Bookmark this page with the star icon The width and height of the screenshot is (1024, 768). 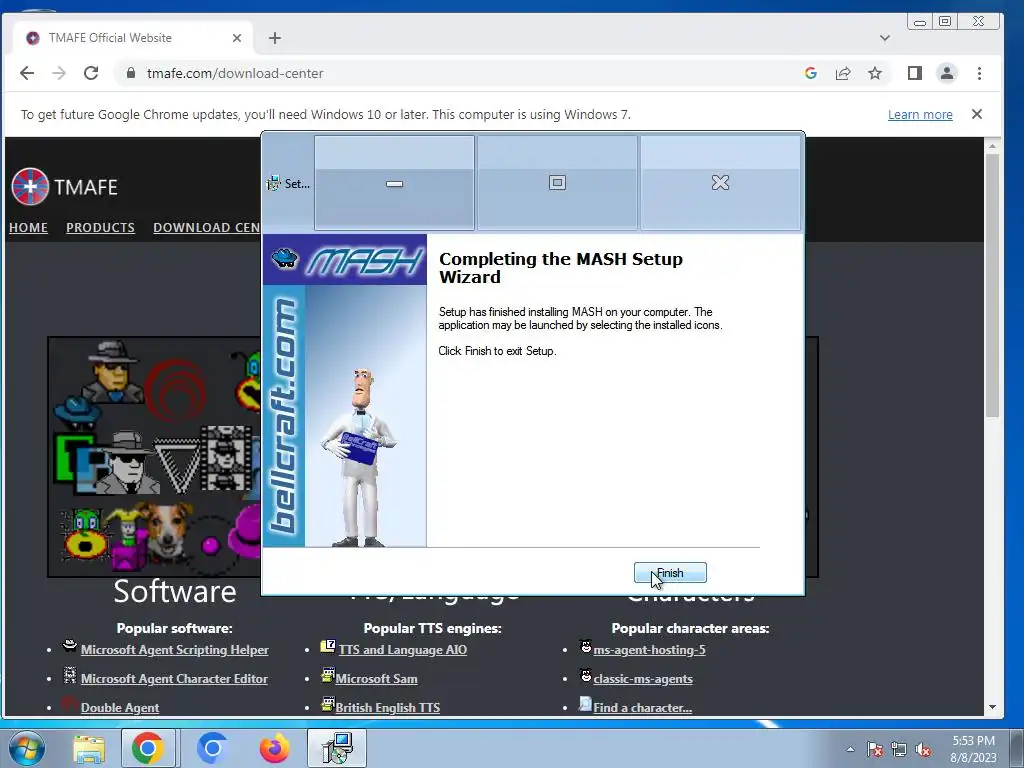875,73
